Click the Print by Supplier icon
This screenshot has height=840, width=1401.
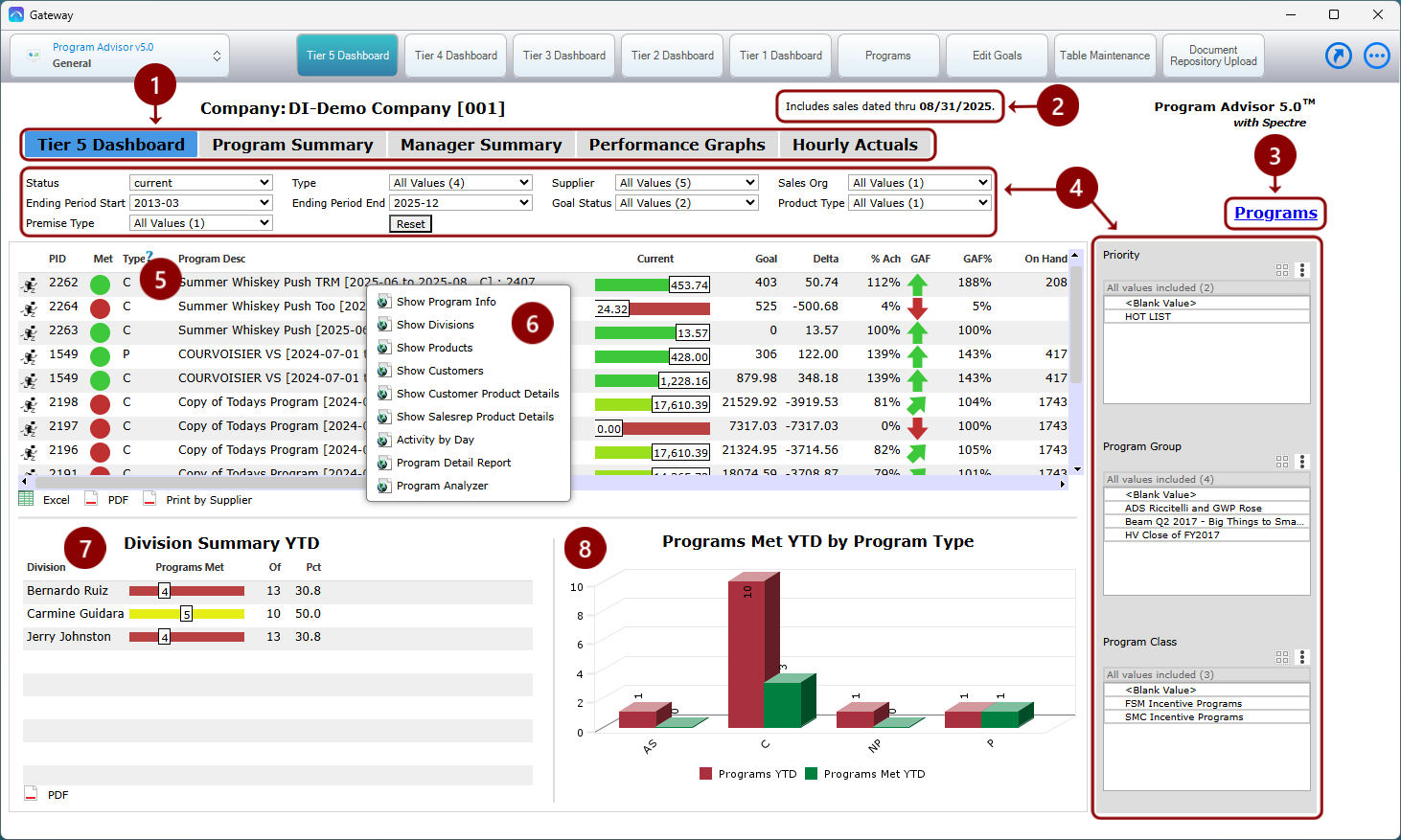pos(149,499)
